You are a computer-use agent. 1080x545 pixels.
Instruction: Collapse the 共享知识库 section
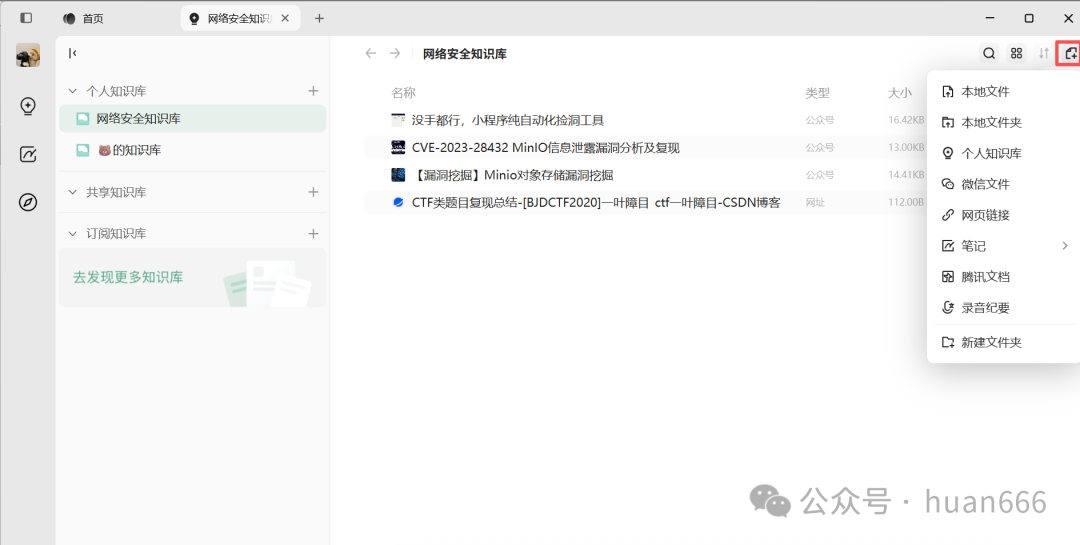tap(72, 192)
